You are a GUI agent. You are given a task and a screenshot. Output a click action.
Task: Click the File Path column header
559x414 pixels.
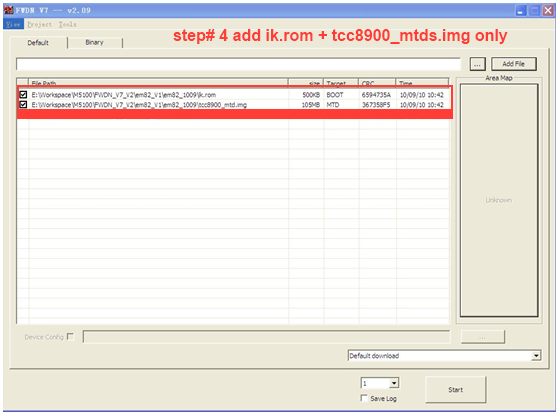(x=158, y=83)
